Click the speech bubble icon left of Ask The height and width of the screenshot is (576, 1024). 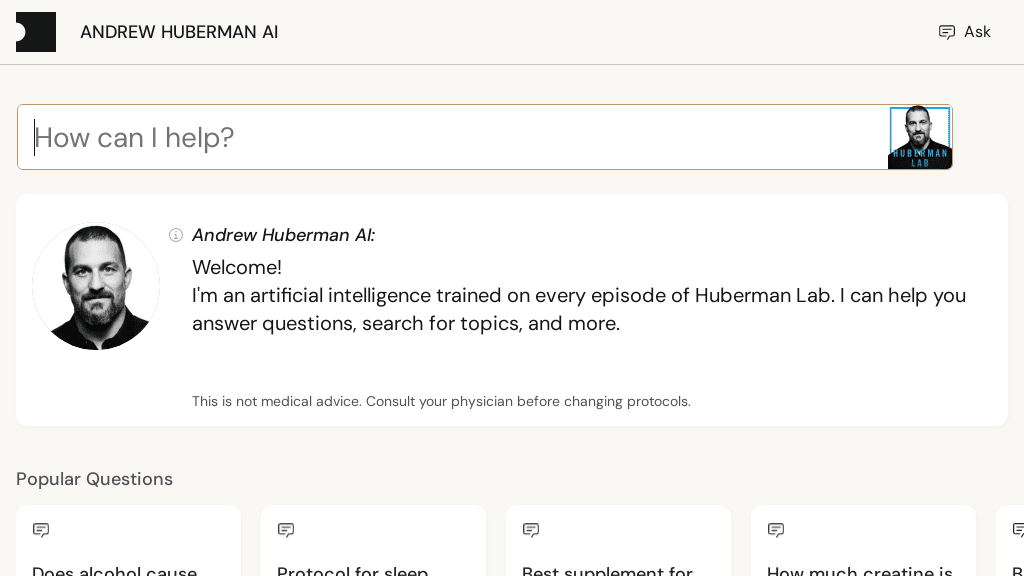[x=947, y=31]
